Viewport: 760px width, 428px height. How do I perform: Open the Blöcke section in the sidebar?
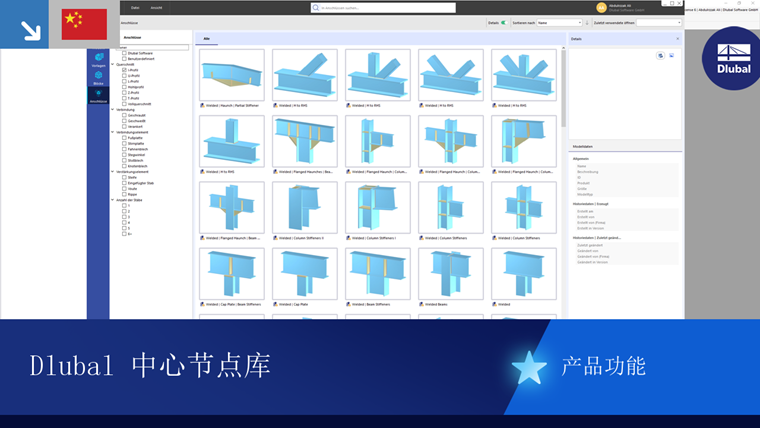pyautogui.click(x=98, y=78)
